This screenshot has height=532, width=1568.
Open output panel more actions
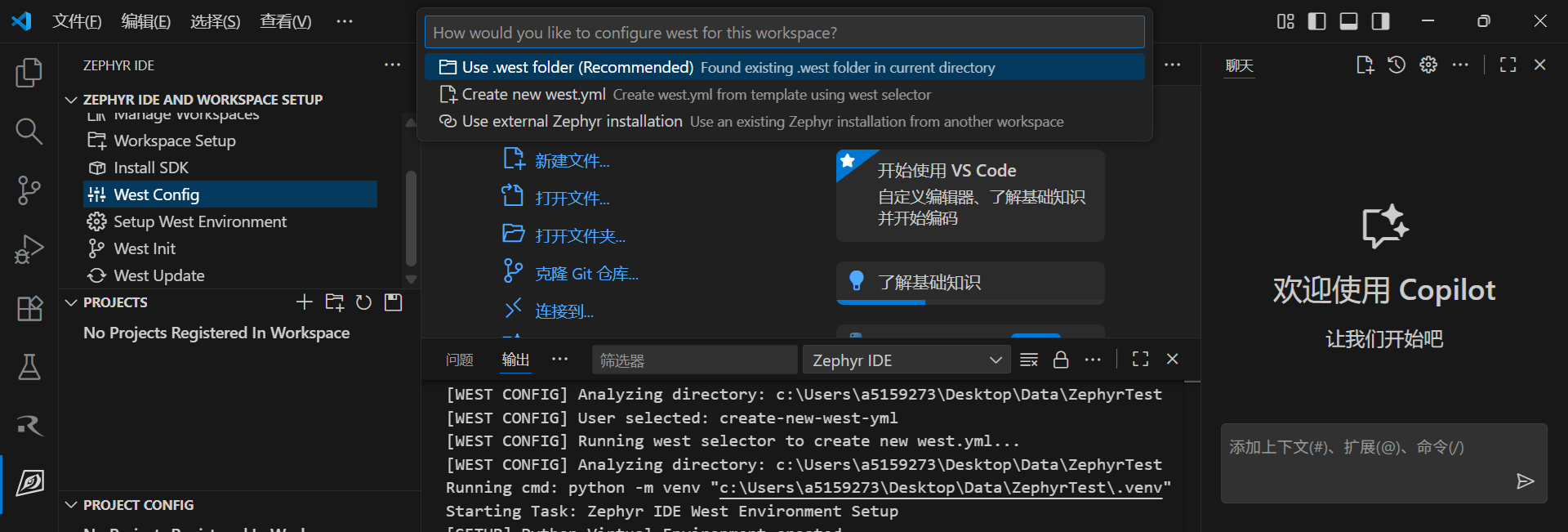(x=1093, y=360)
